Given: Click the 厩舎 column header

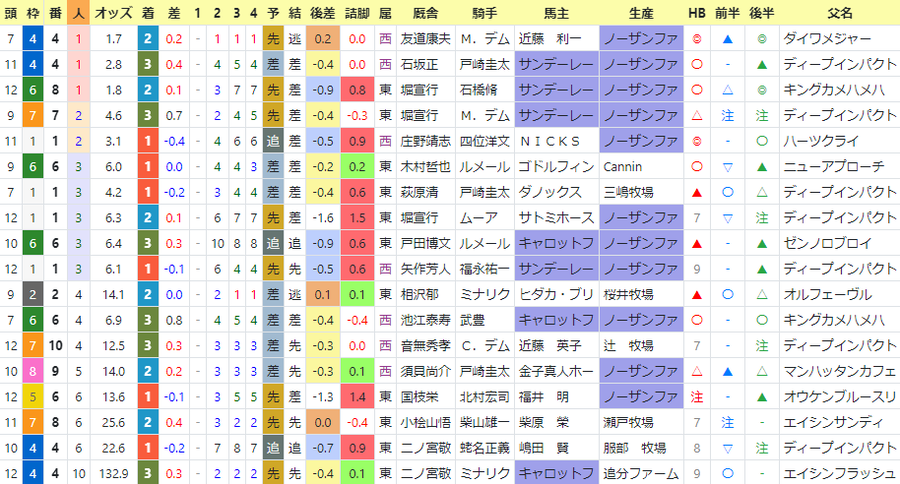Looking at the screenshot, I should tap(425, 13).
